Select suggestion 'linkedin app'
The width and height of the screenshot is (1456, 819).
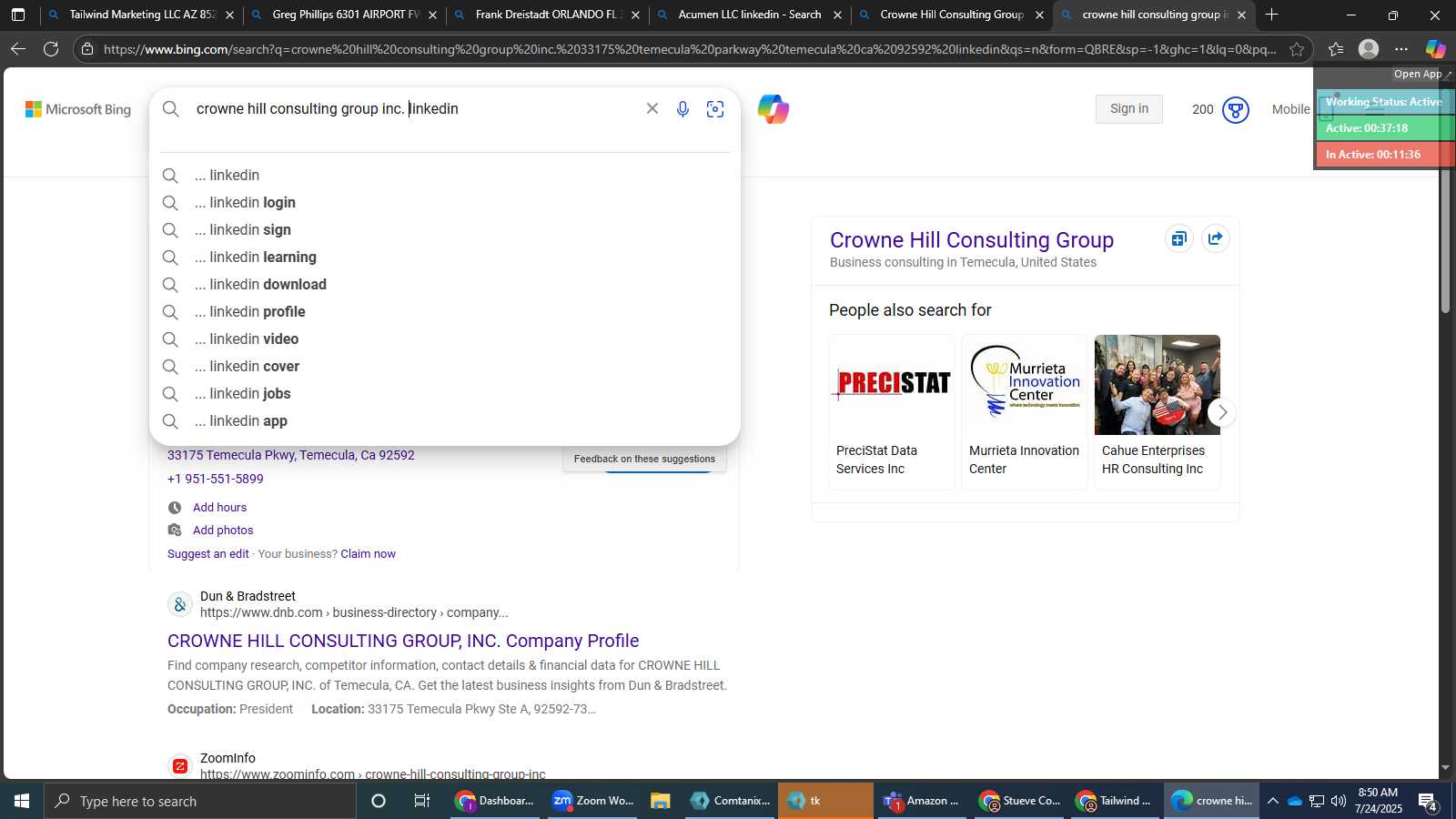pos(445,420)
